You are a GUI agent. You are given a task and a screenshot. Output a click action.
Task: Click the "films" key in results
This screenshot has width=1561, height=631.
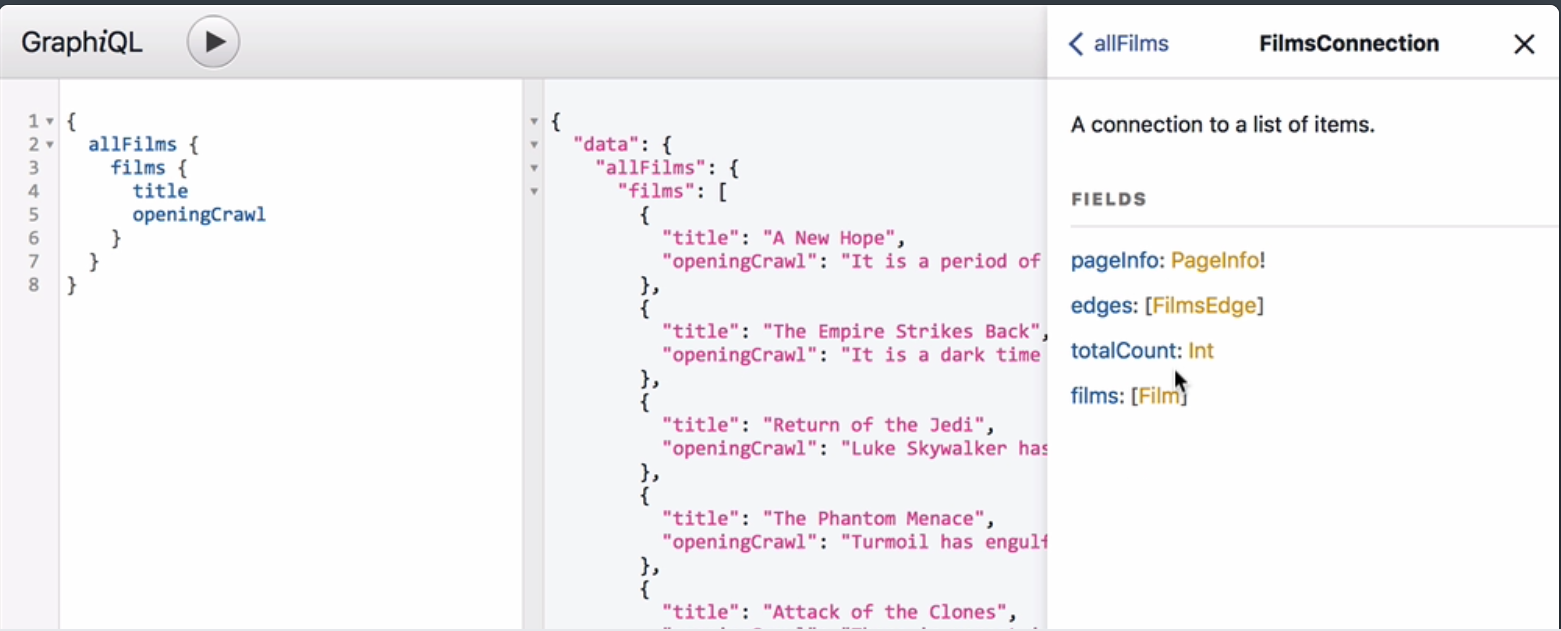(x=655, y=190)
